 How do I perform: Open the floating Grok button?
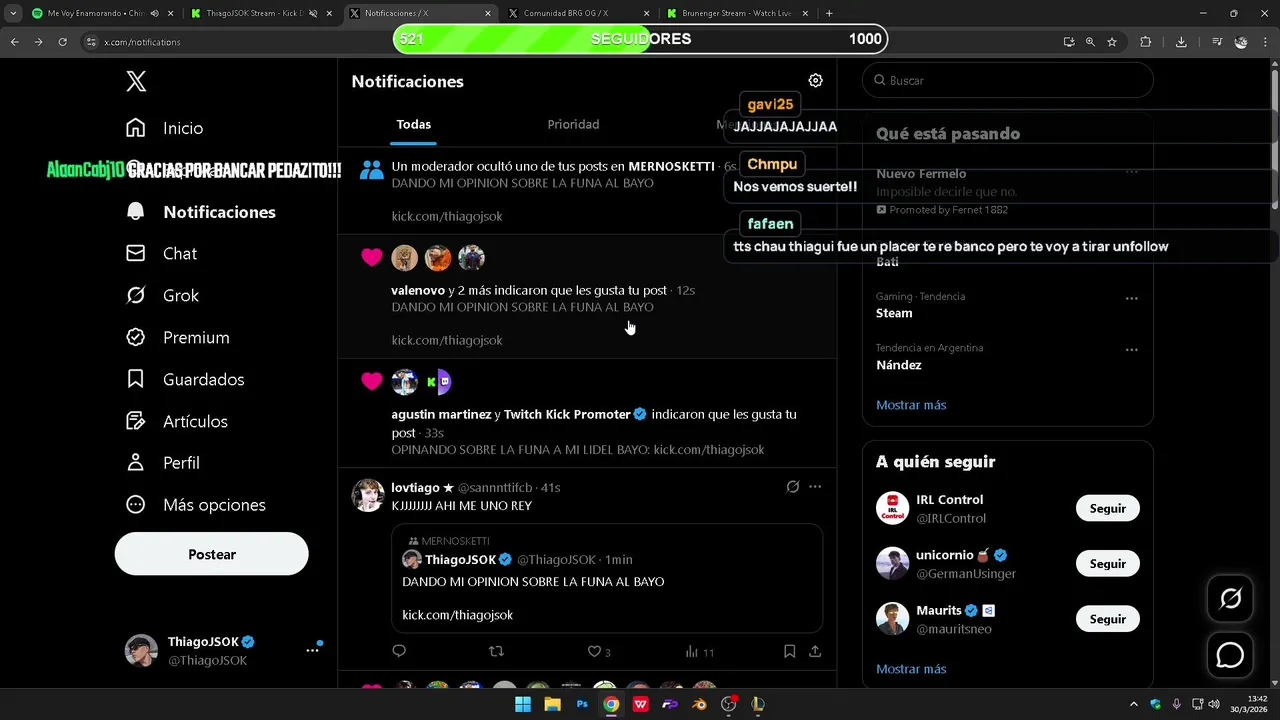1230,598
